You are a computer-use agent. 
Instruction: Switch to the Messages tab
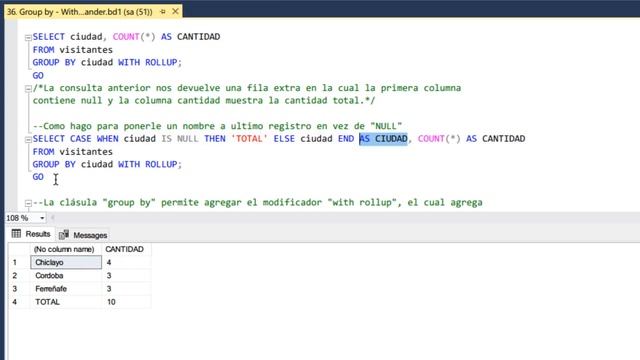coord(83,235)
